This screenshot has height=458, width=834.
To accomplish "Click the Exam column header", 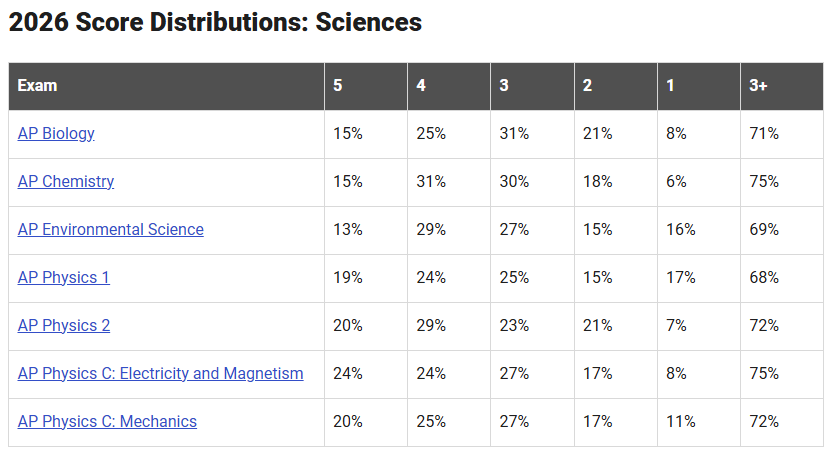I will 166,86.
